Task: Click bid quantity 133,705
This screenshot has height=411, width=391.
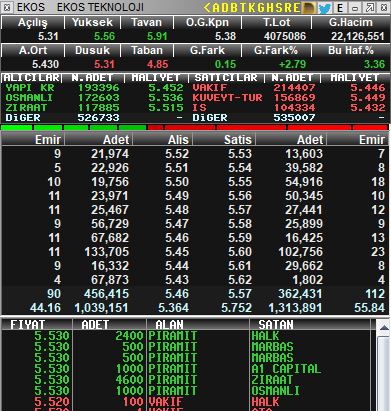Action: click(107, 252)
